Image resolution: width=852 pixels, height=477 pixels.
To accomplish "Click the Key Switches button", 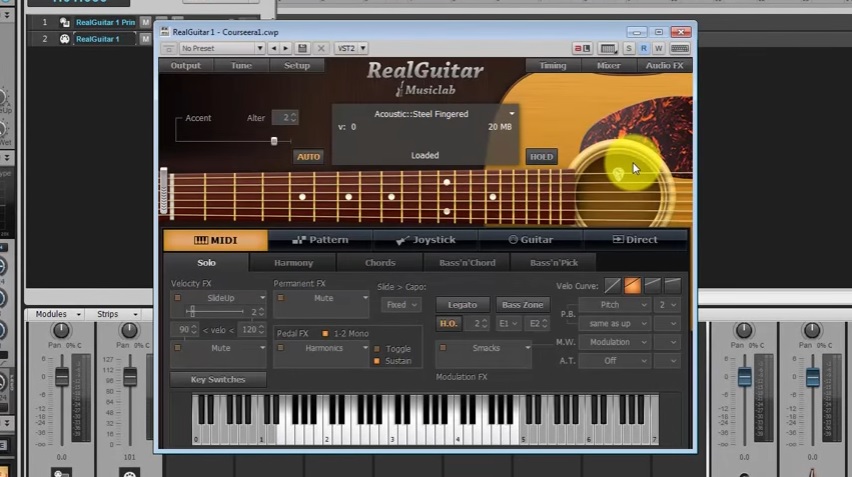I will [218, 379].
